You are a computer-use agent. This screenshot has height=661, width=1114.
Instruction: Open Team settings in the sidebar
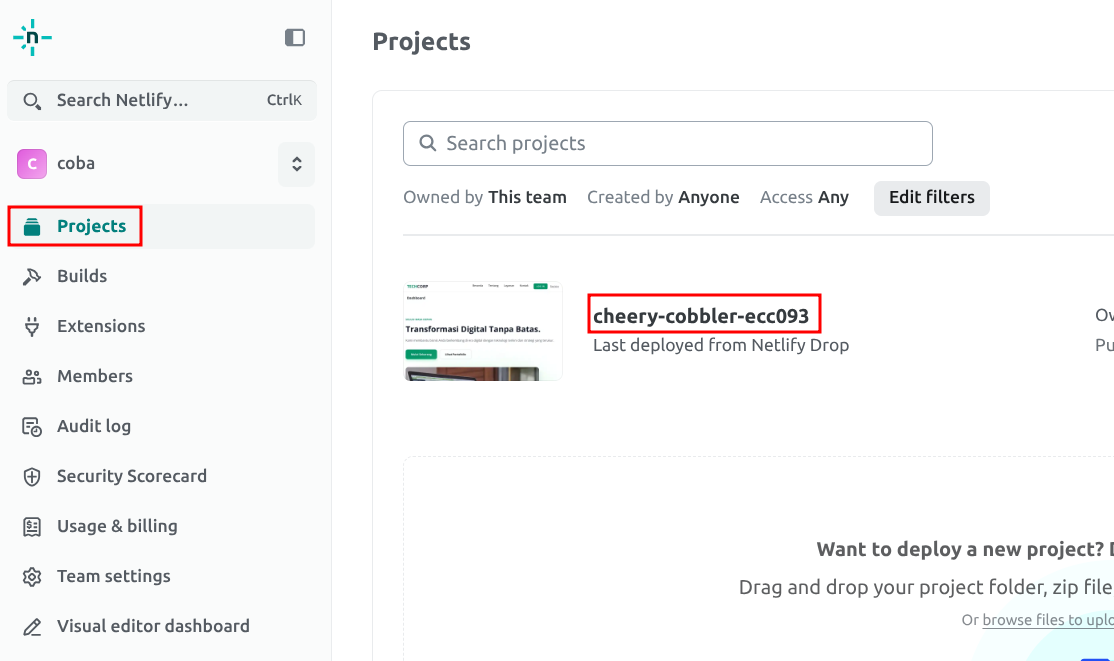(x=162, y=576)
